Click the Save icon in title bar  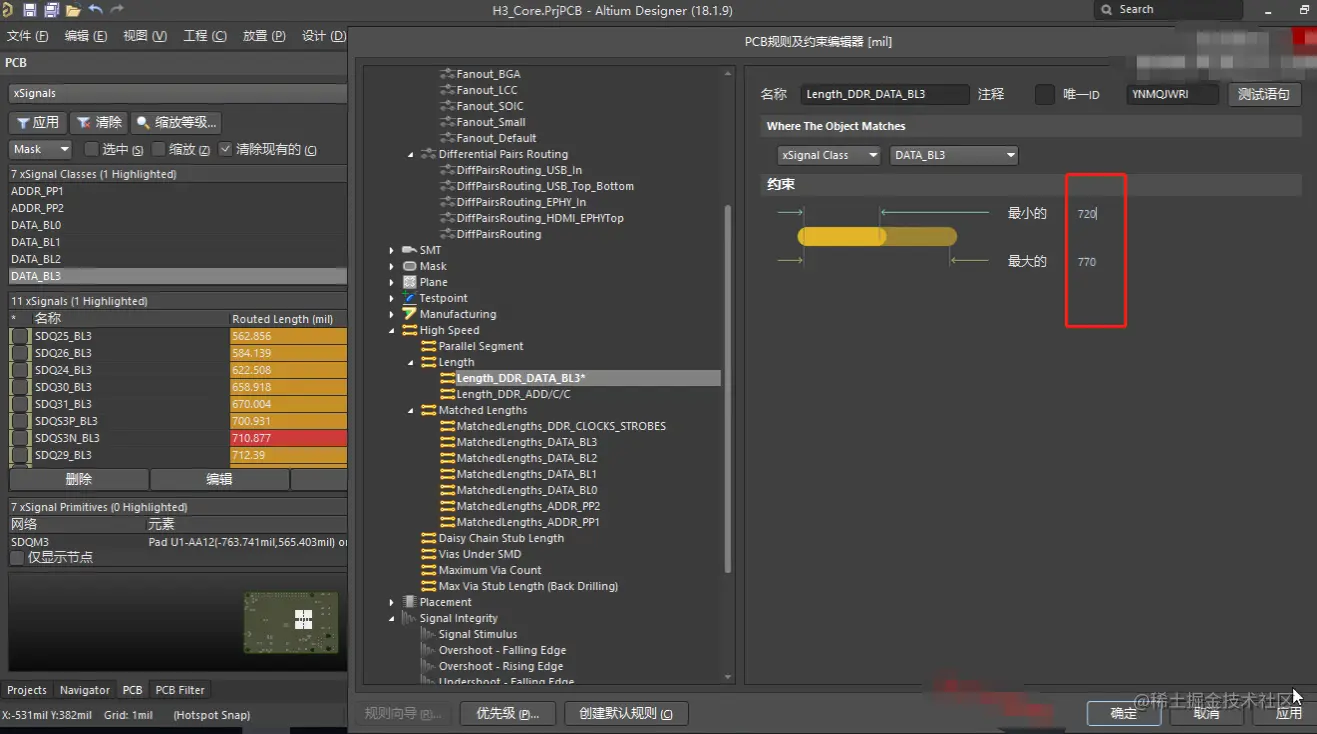[x=29, y=10]
